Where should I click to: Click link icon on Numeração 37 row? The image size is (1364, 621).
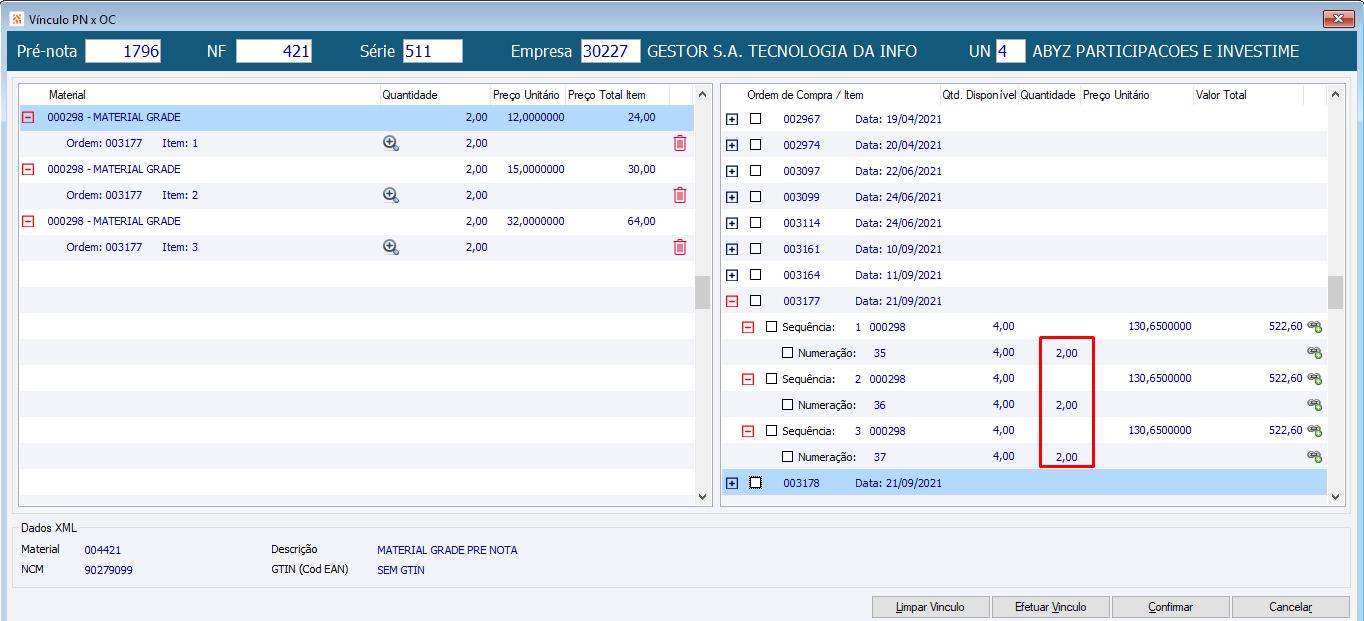point(1314,456)
